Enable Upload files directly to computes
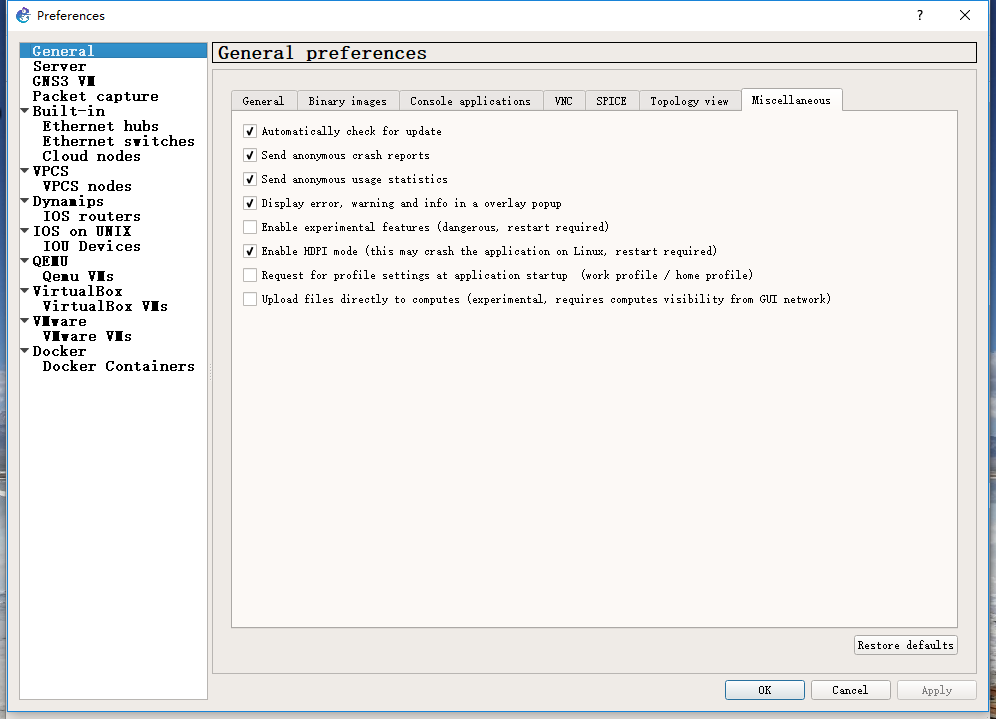The height and width of the screenshot is (719, 996). 250,299
